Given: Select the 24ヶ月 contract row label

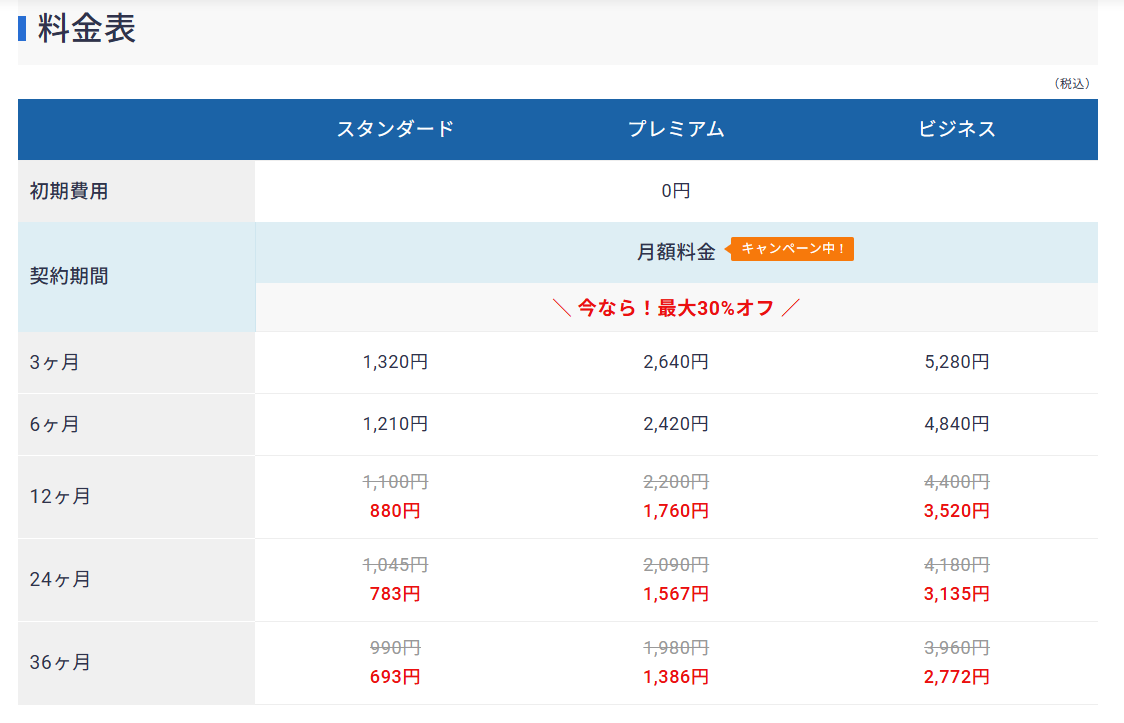Looking at the screenshot, I should click(x=60, y=579).
